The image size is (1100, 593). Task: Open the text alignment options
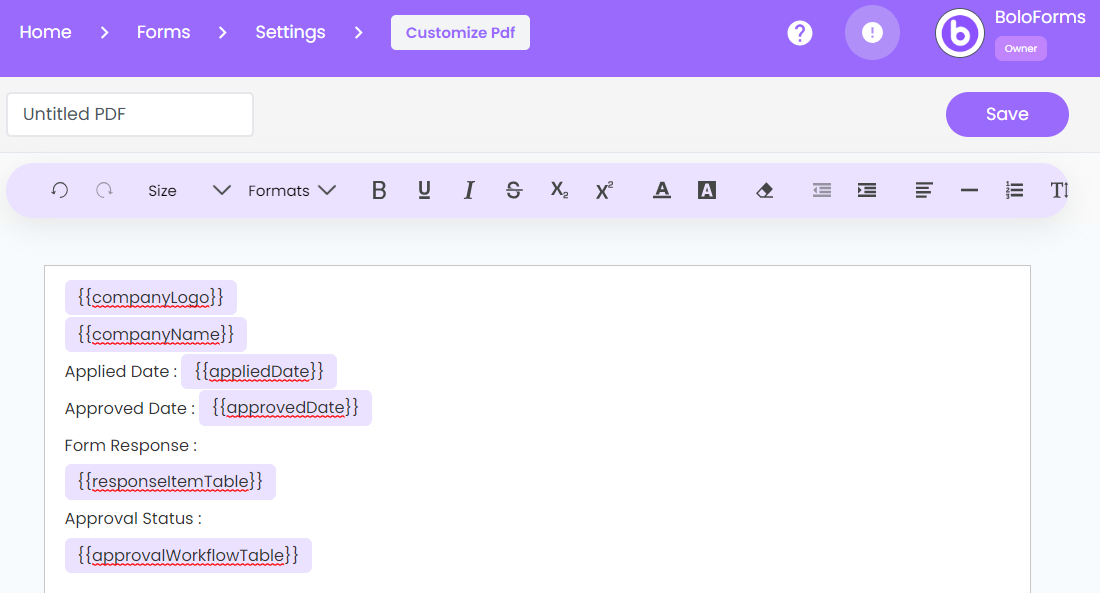pos(923,190)
